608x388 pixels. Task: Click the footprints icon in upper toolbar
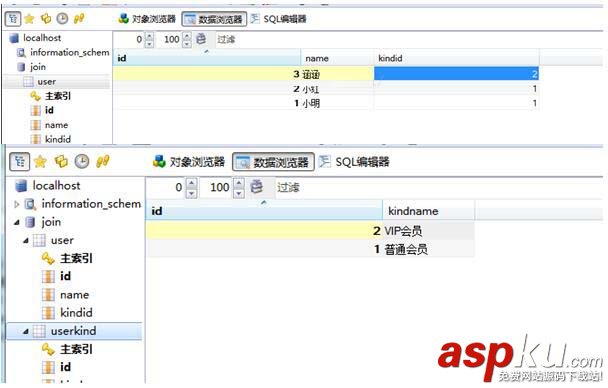[x=79, y=18]
